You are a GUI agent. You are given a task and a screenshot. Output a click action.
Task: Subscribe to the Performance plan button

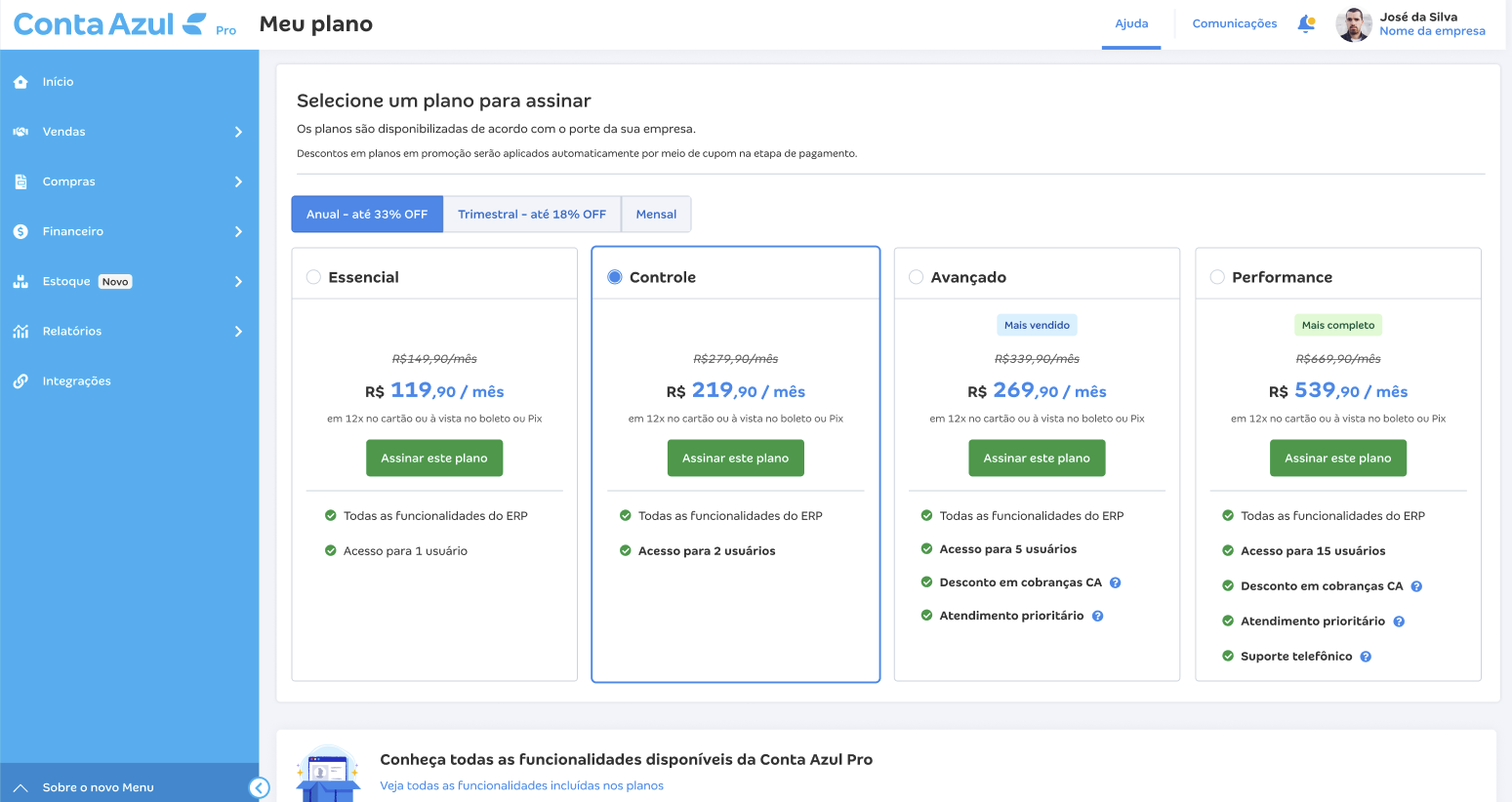1338,459
